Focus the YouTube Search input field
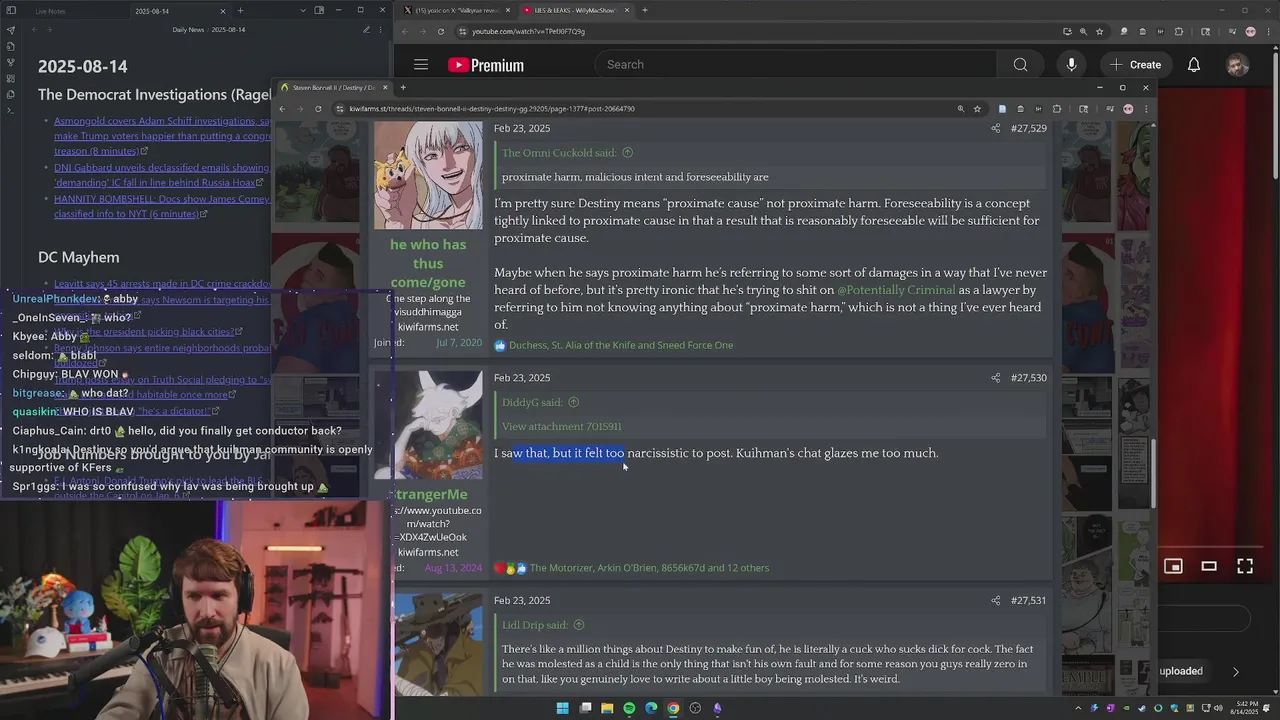The height and width of the screenshot is (720, 1280). pyautogui.click(x=796, y=65)
